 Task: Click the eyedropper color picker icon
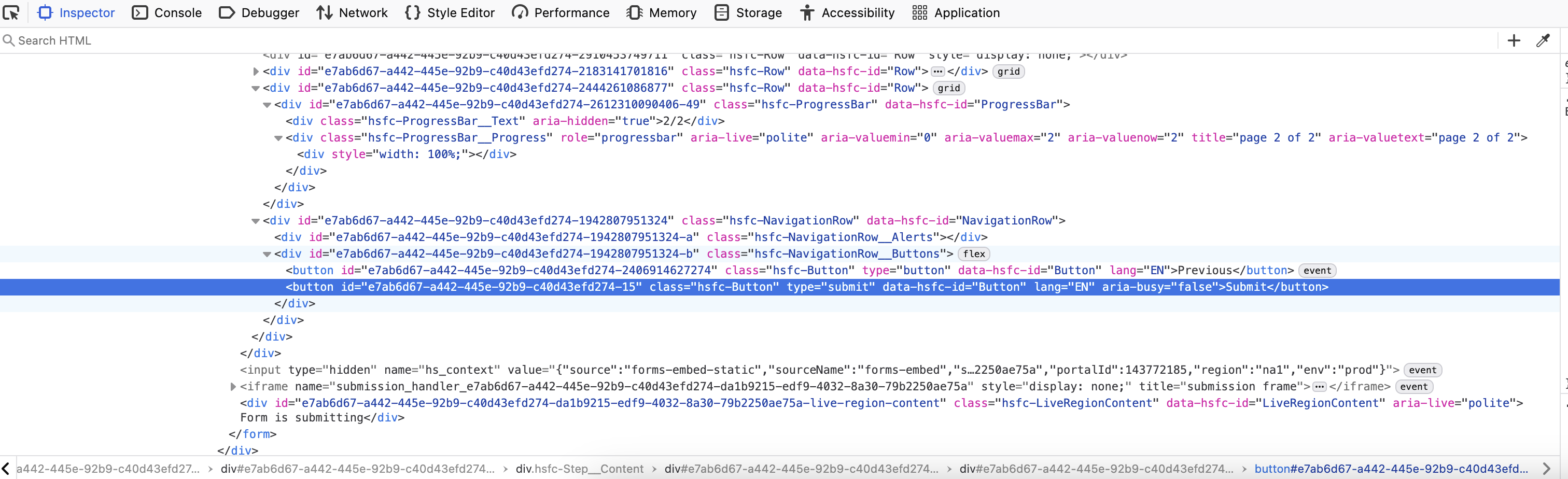(x=1543, y=41)
